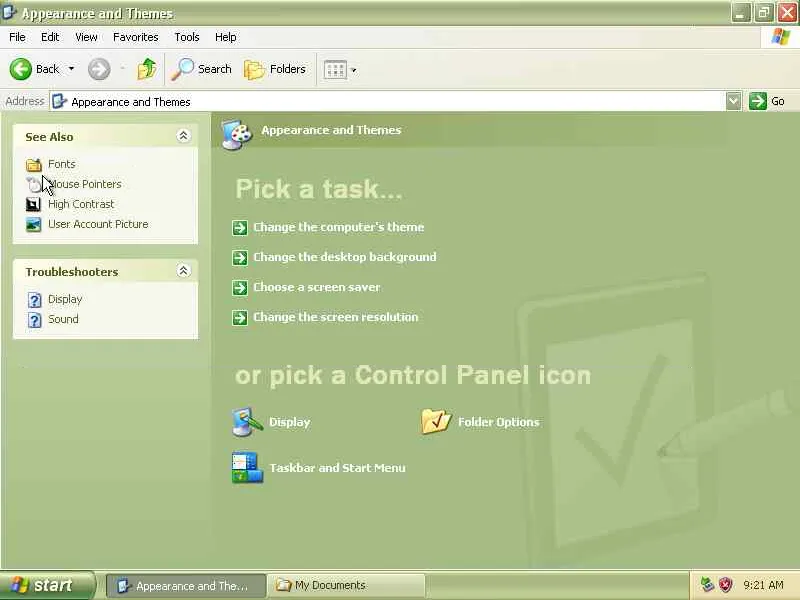Viewport: 800px width, 600px height.
Task: Click the address bar Appearance and Themes icon
Action: [60, 102]
